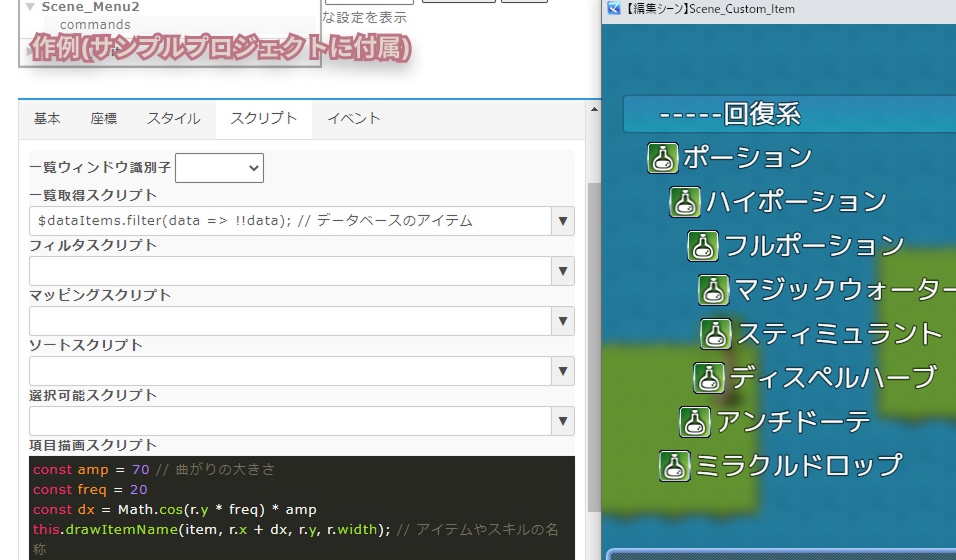Select the ハイポーション item name
This screenshot has height=560, width=956.
[796, 202]
